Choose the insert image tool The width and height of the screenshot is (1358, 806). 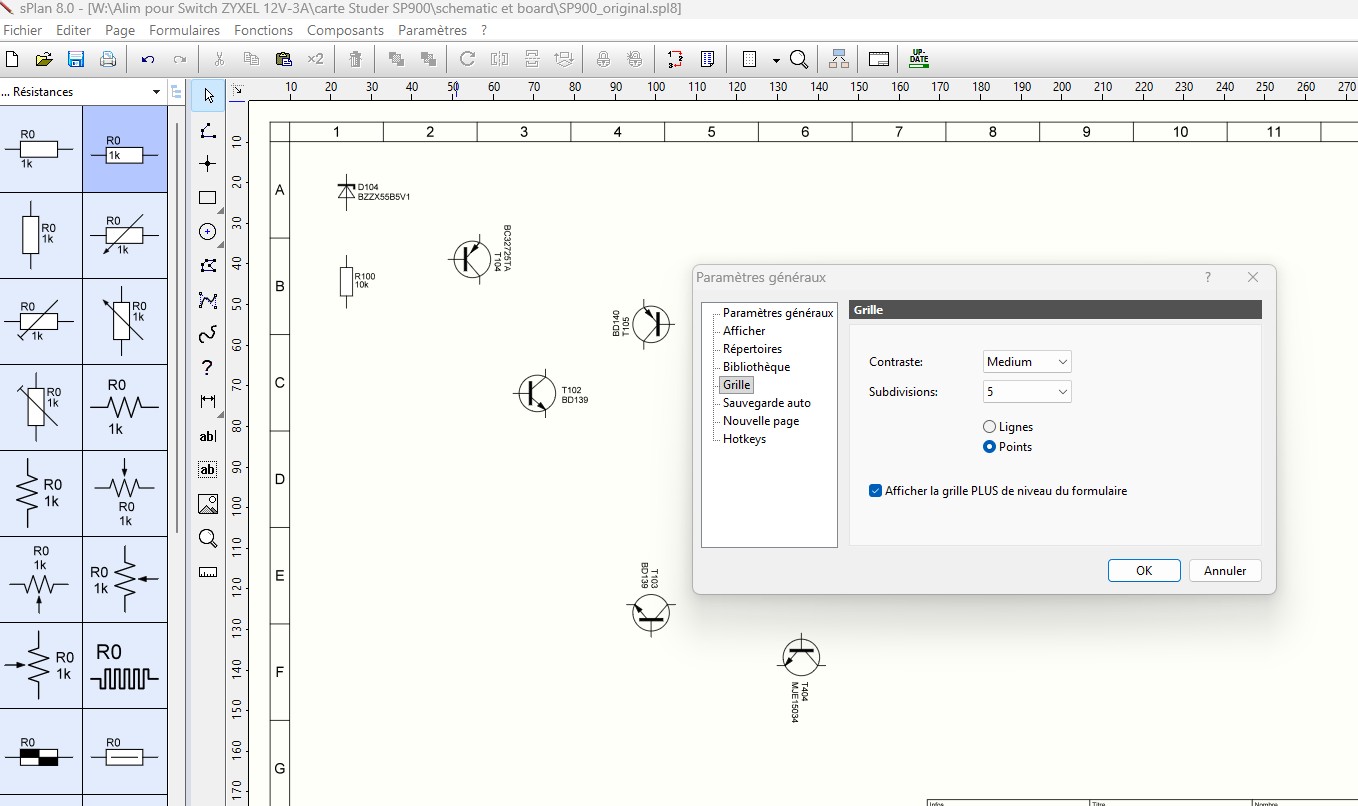208,504
